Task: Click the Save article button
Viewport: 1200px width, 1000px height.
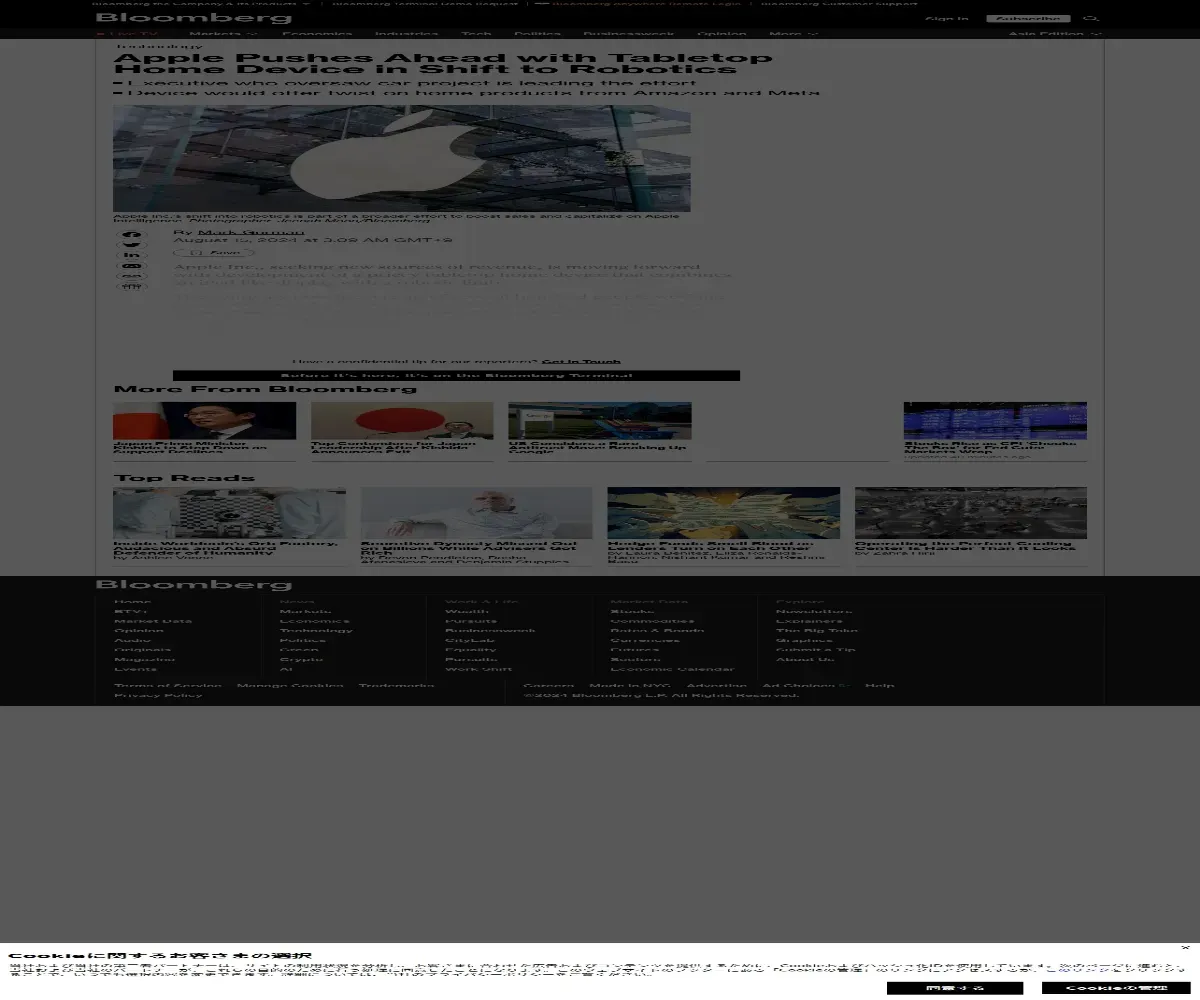Action: tap(214, 253)
